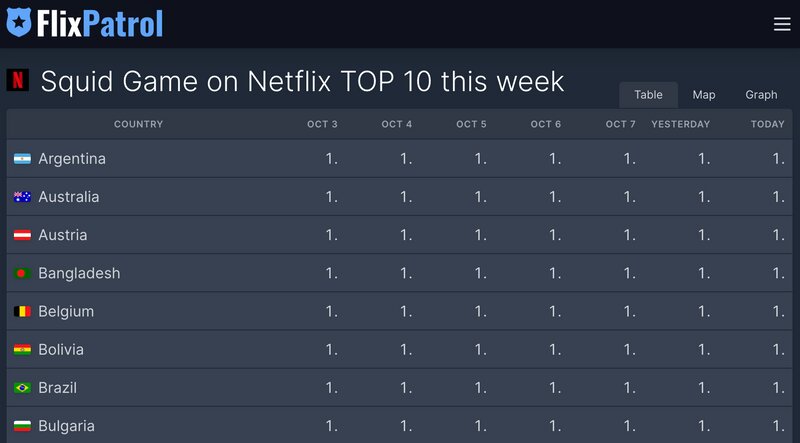
Task: Switch to the Map tab
Action: coord(704,95)
